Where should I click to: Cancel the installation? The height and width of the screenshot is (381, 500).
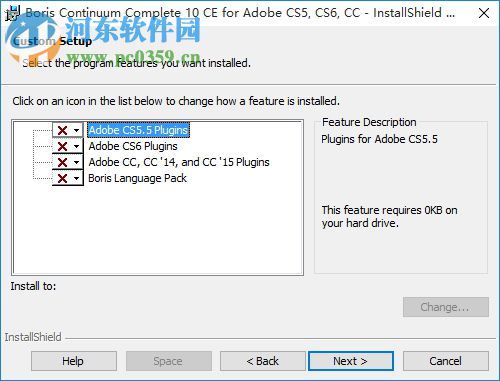[x=446, y=361]
